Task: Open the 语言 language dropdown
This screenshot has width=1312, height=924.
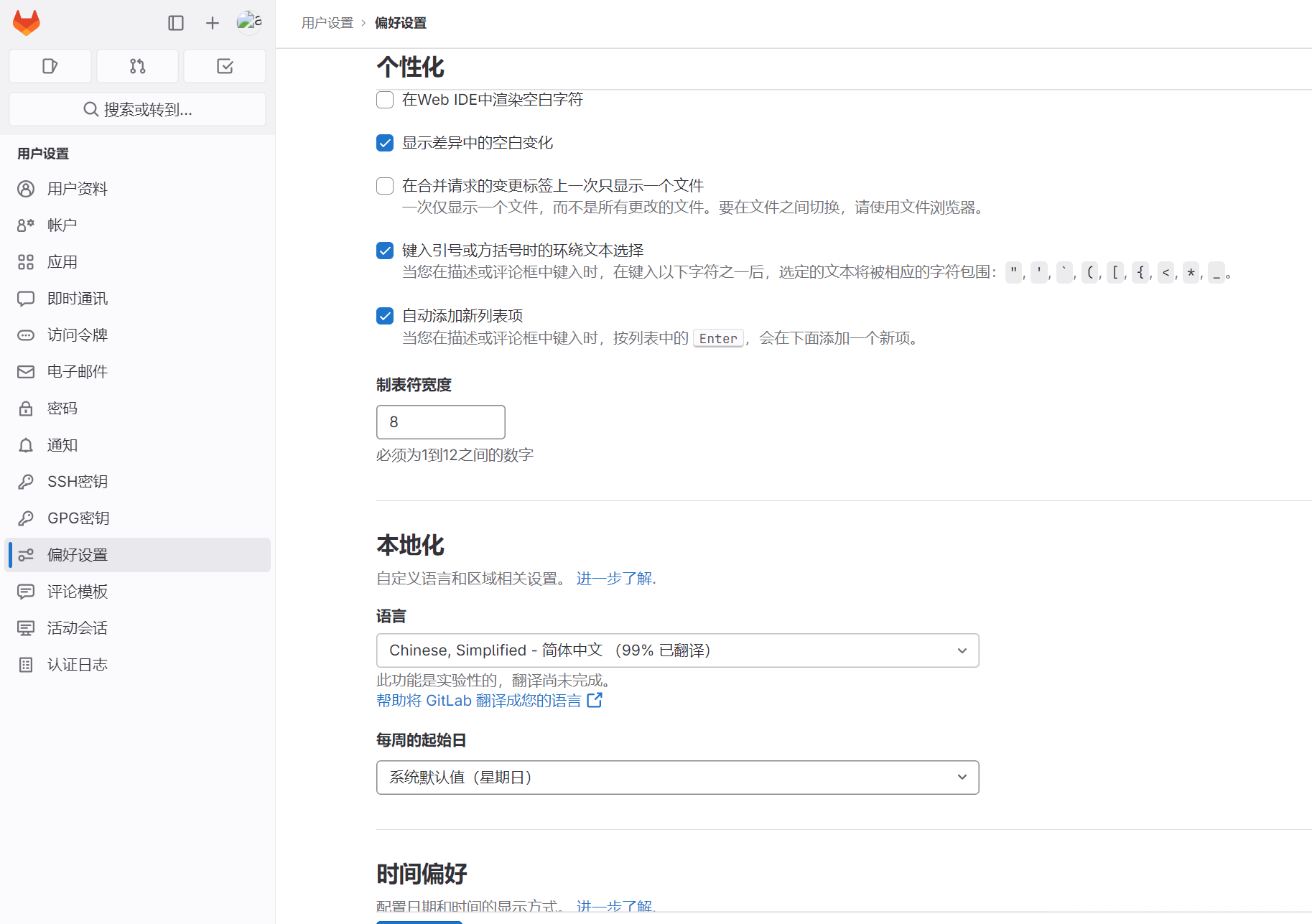Action: pyautogui.click(x=677, y=650)
